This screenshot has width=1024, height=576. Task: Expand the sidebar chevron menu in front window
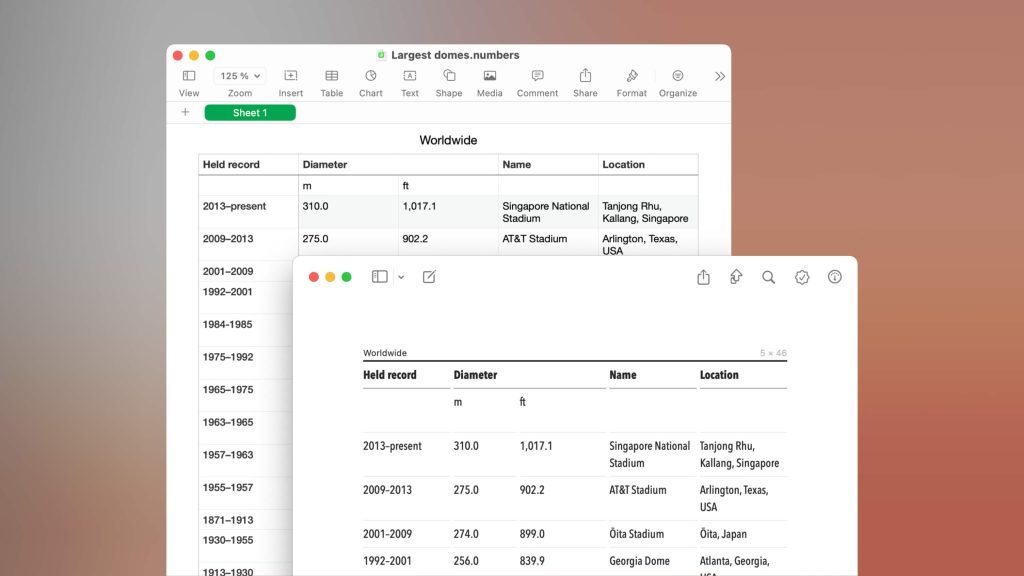click(x=401, y=277)
